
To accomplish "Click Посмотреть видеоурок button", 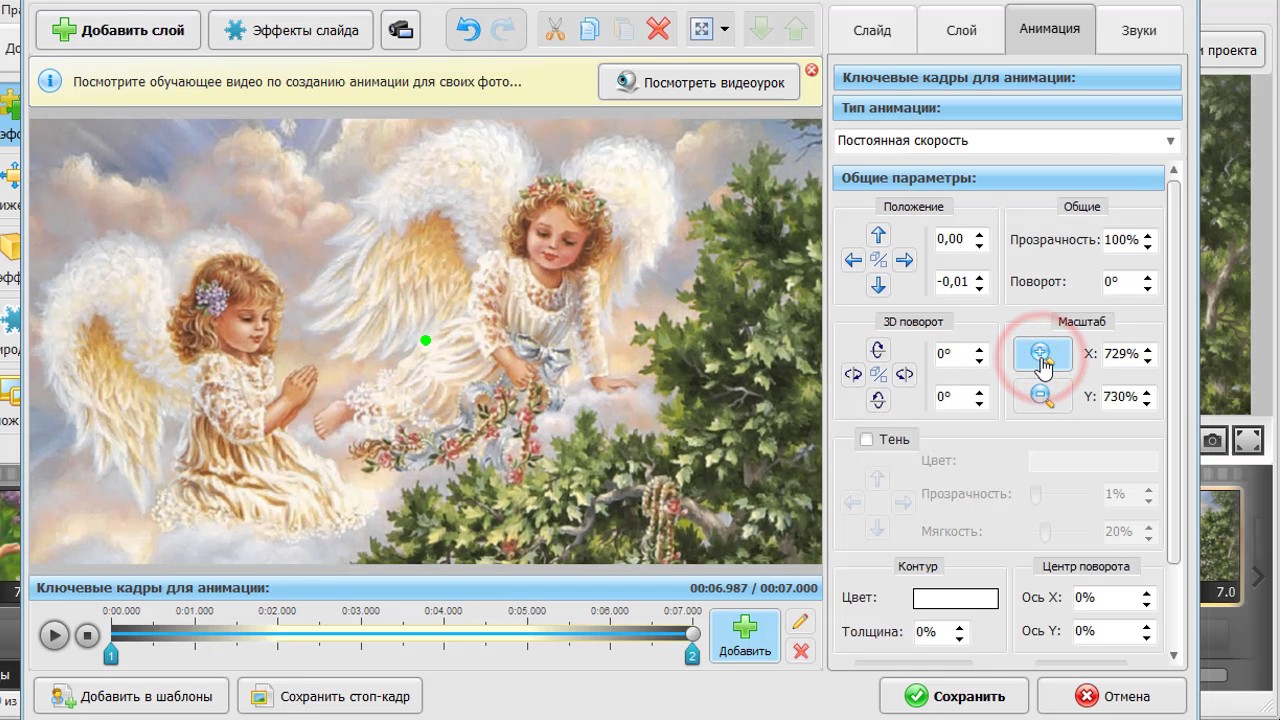I will (699, 82).
